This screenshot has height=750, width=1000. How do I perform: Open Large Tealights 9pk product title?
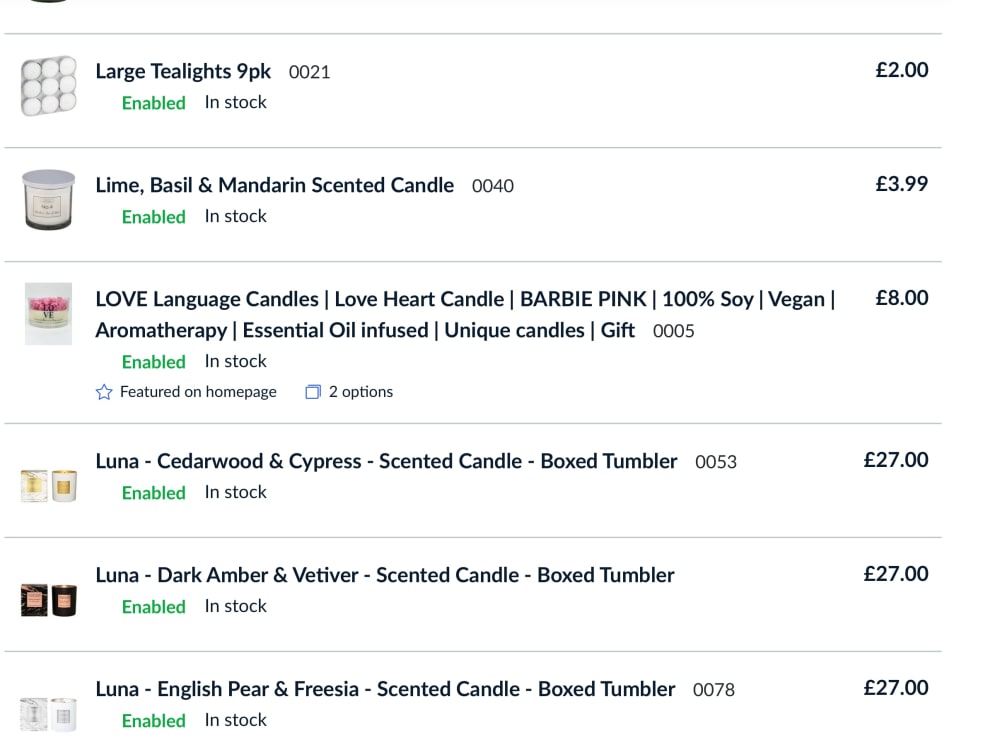coord(183,71)
